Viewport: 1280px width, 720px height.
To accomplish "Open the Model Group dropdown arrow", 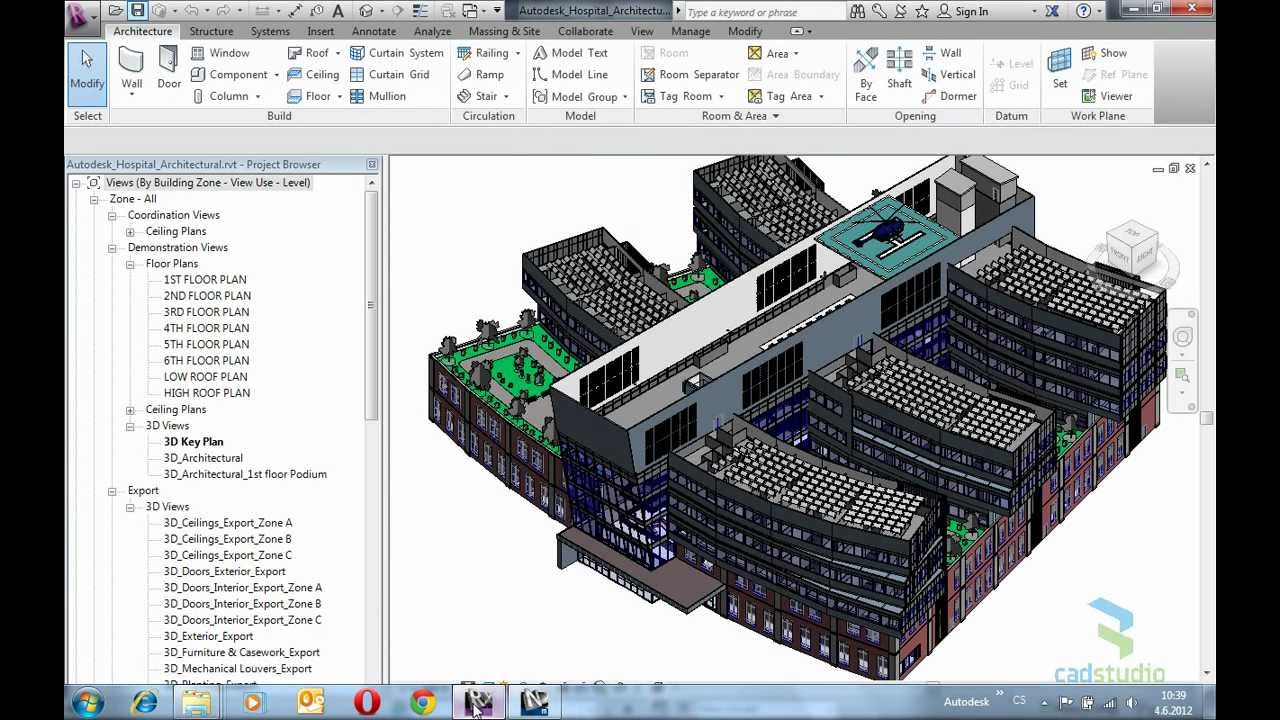I will [x=625, y=97].
